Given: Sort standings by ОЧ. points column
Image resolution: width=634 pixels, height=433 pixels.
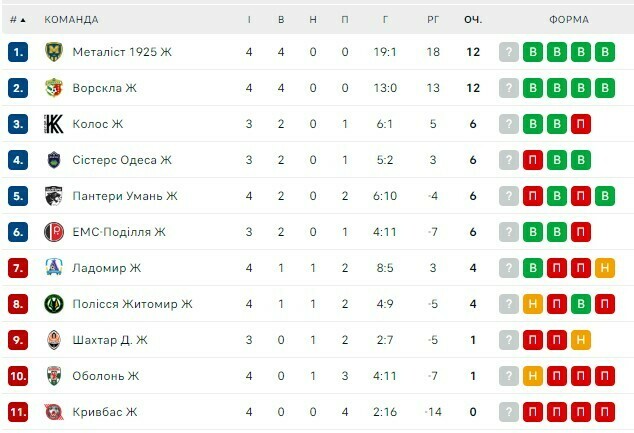Looking at the screenshot, I should point(473,19).
